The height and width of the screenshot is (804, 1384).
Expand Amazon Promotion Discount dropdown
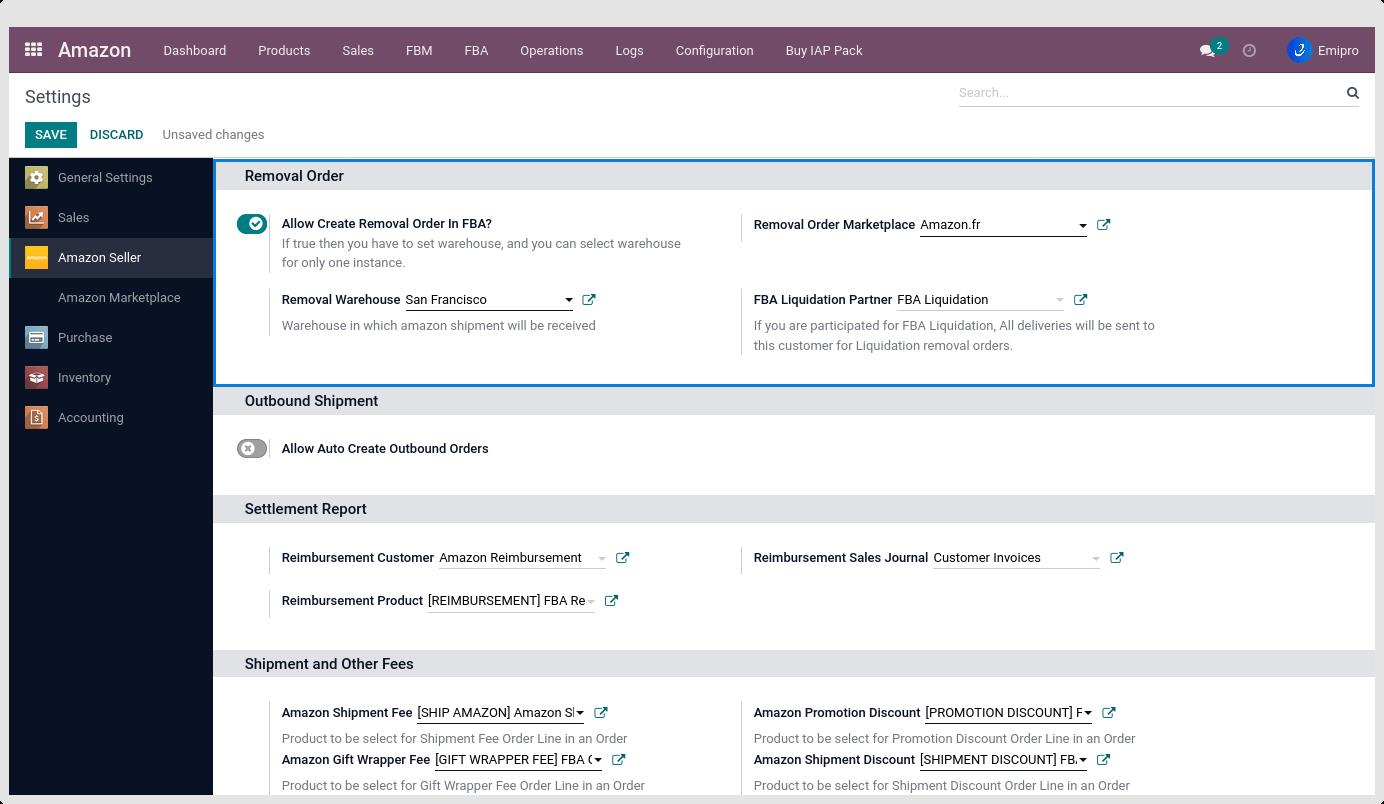[1087, 714]
